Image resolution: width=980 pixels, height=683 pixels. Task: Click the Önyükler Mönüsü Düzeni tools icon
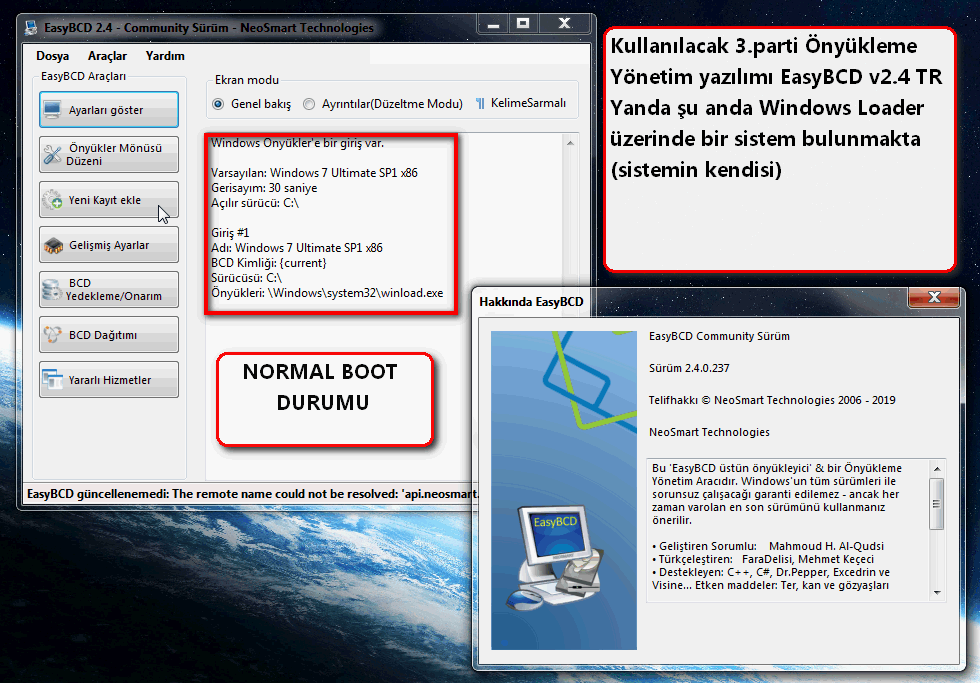pos(52,154)
